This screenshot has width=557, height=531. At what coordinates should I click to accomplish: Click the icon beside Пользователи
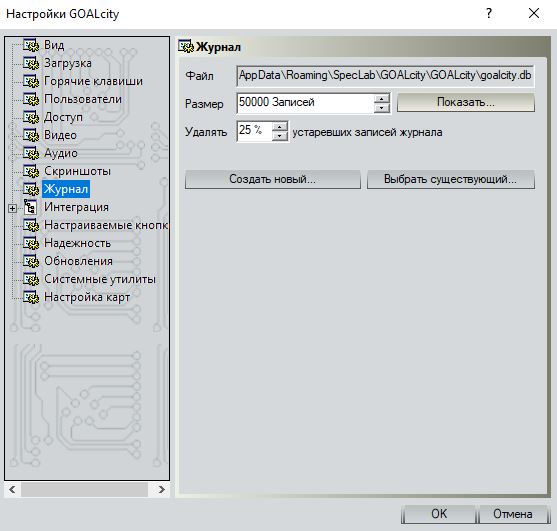31,99
